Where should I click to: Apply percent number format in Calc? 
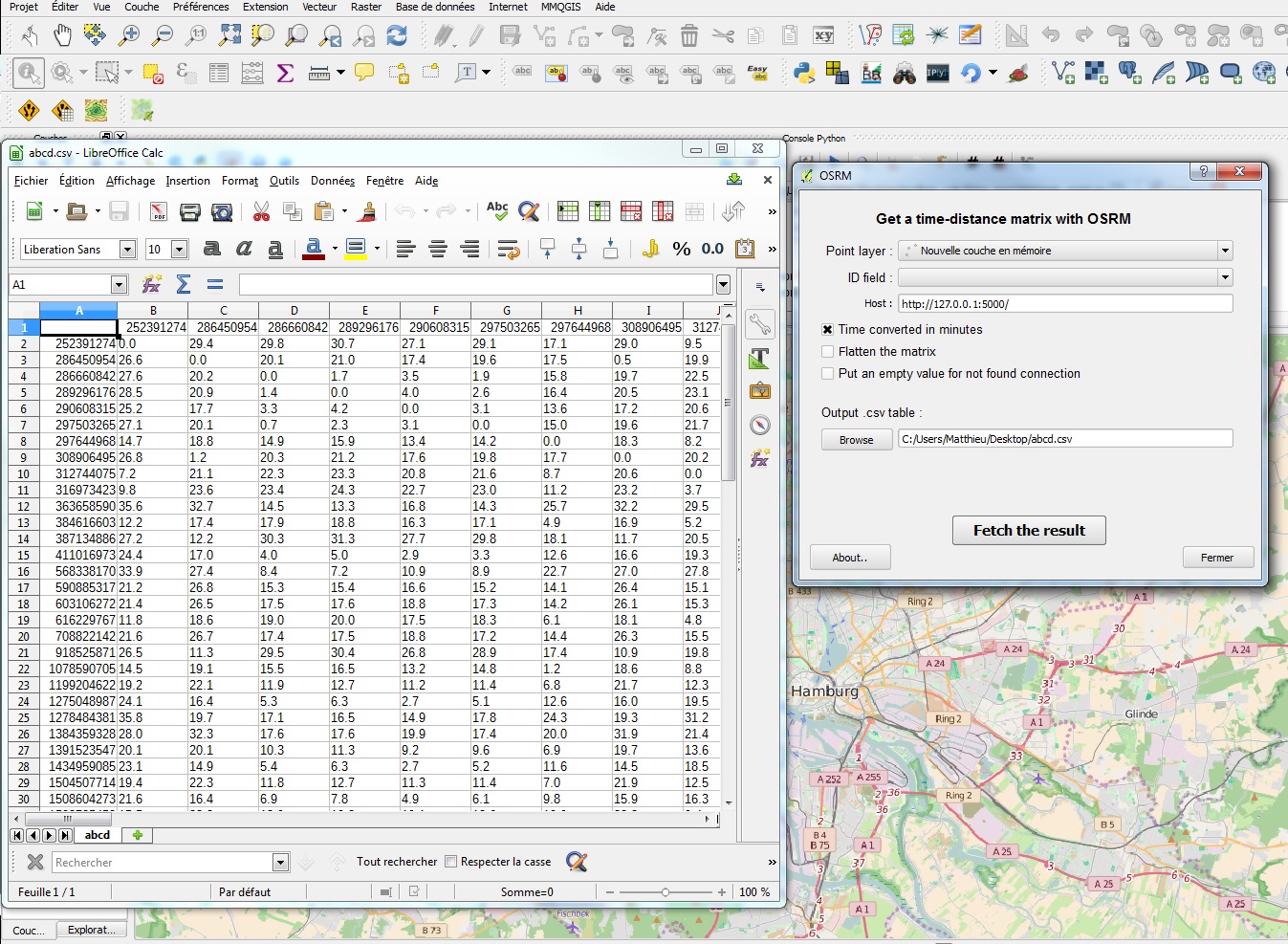681,249
